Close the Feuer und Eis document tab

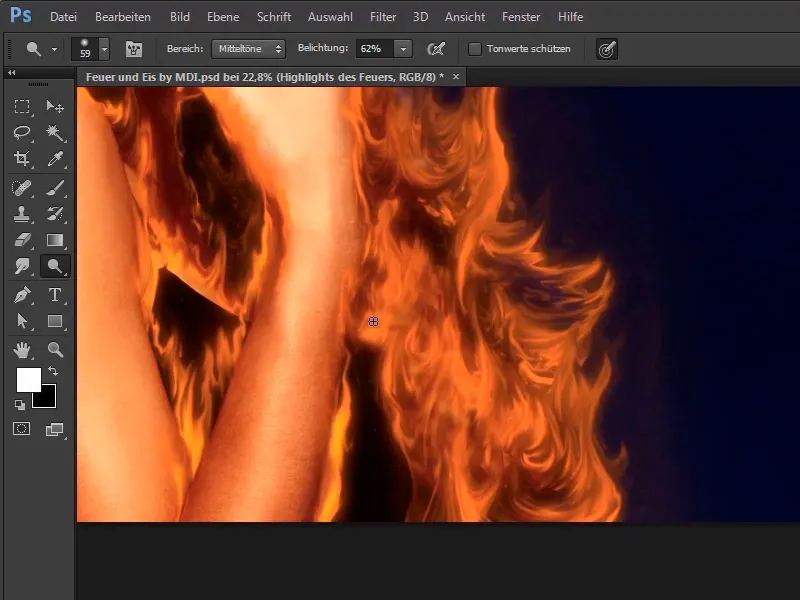click(456, 77)
